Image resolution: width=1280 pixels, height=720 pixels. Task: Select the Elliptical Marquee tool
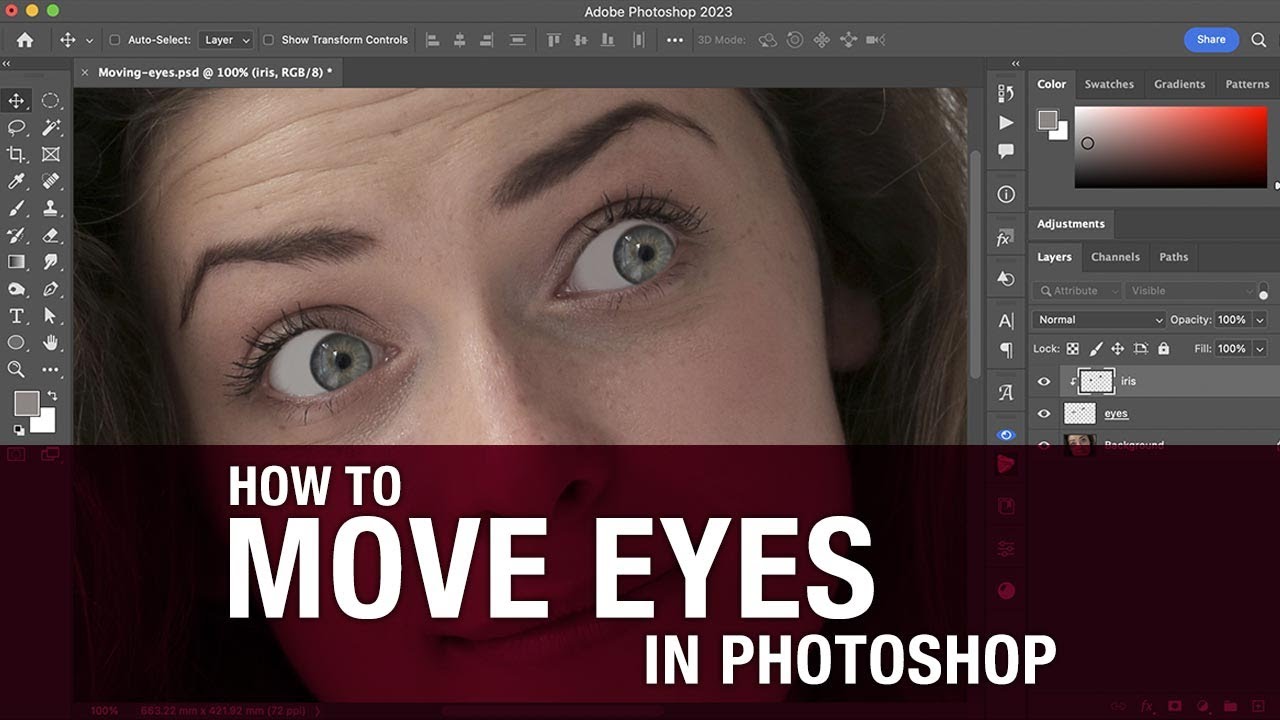(51, 101)
